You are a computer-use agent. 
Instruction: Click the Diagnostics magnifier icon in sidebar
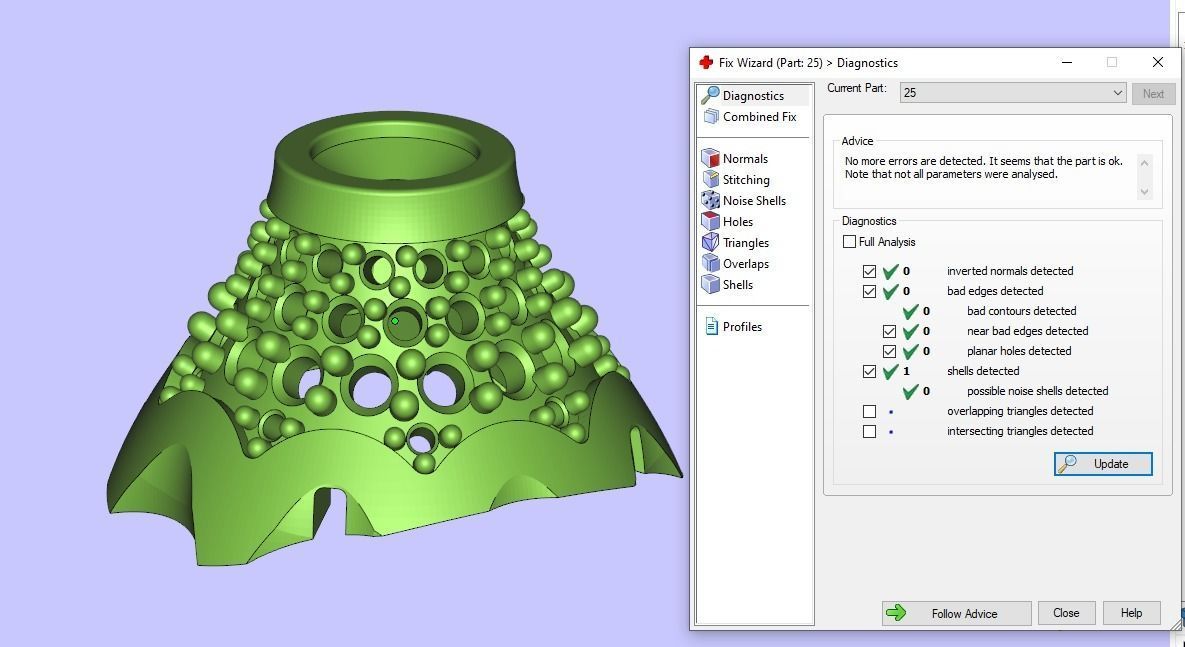pyautogui.click(x=710, y=95)
